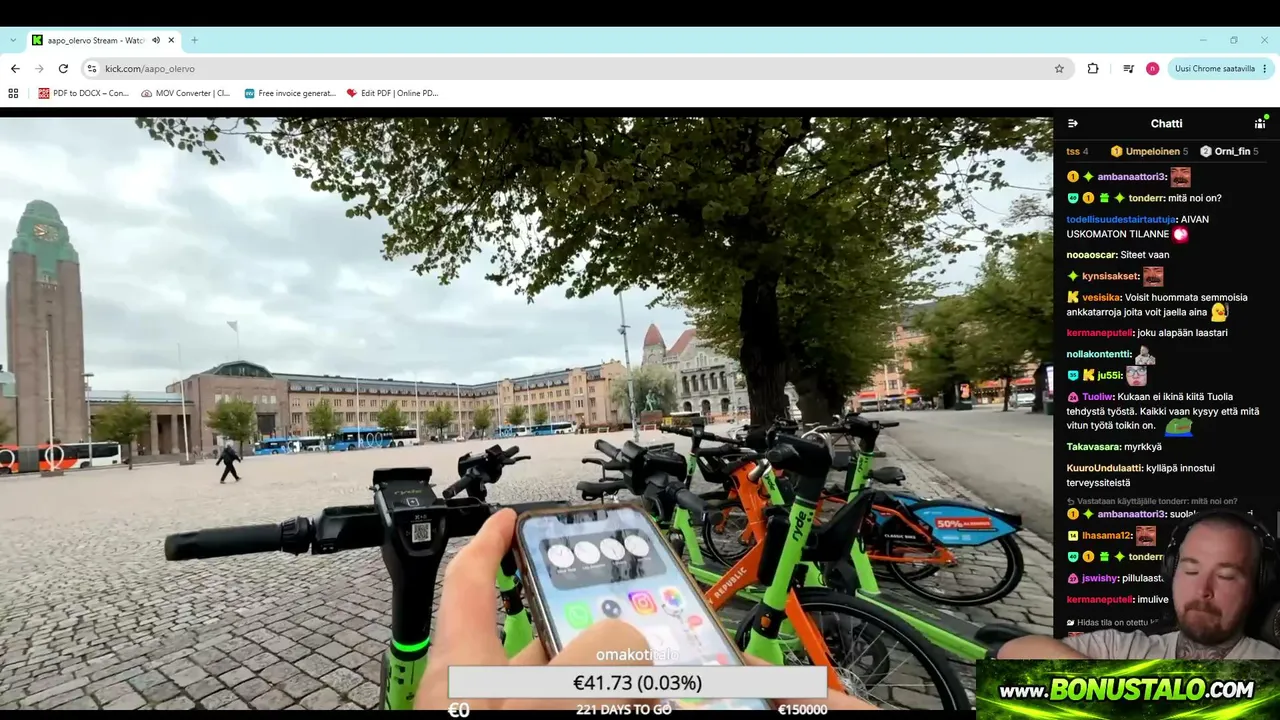This screenshot has width=1280, height=720.
Task: Click the emote next to kynsisakset's name
Action: coord(1153,276)
